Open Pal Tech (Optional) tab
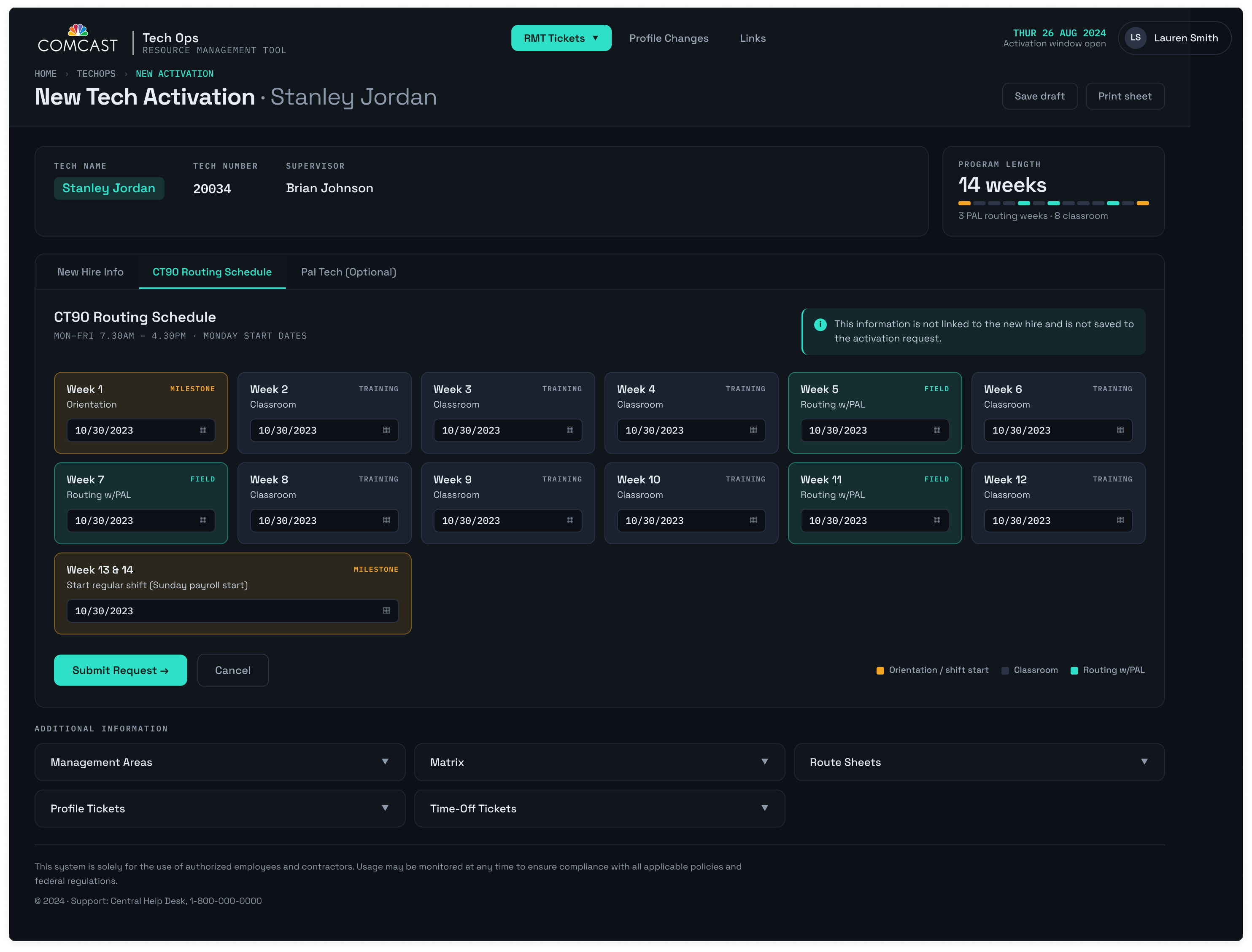Screen dimensions: 1252x952 348,272
